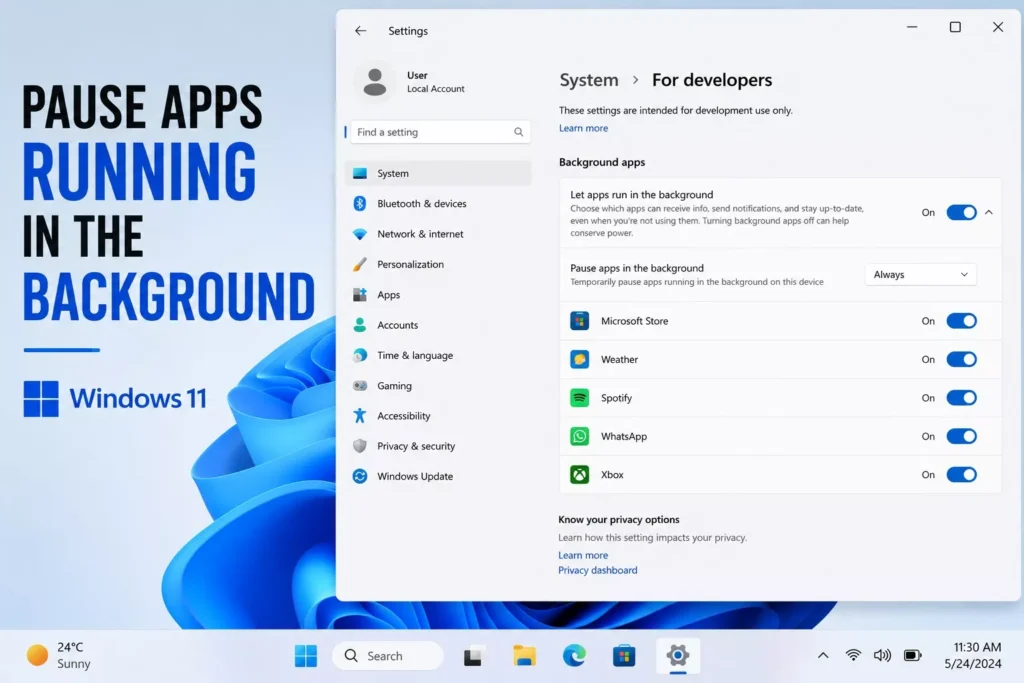1024x683 pixels.
Task: Click the search magnifier in Find a setting
Action: coord(519,132)
